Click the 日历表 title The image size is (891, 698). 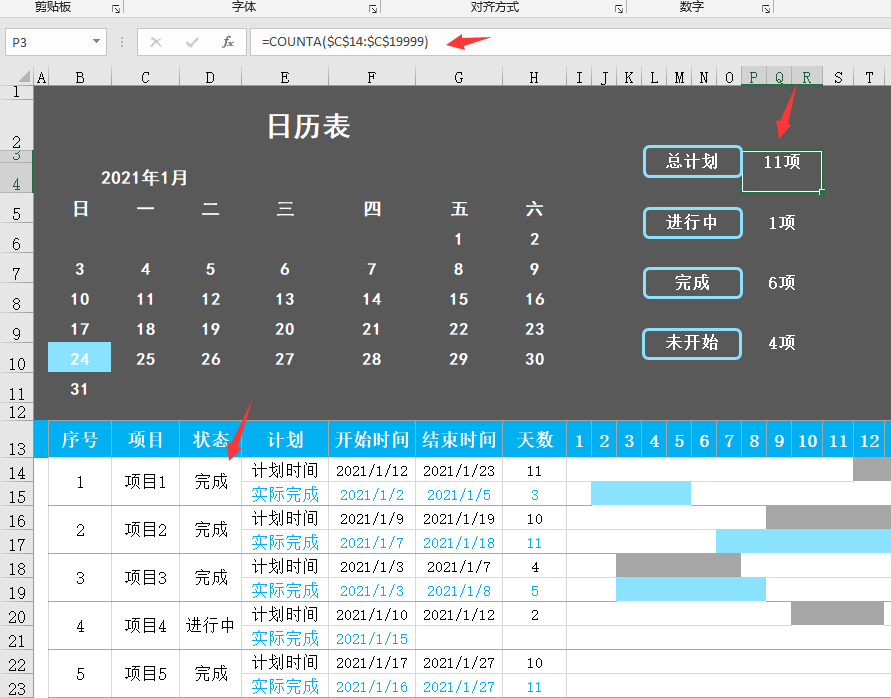tap(309, 126)
